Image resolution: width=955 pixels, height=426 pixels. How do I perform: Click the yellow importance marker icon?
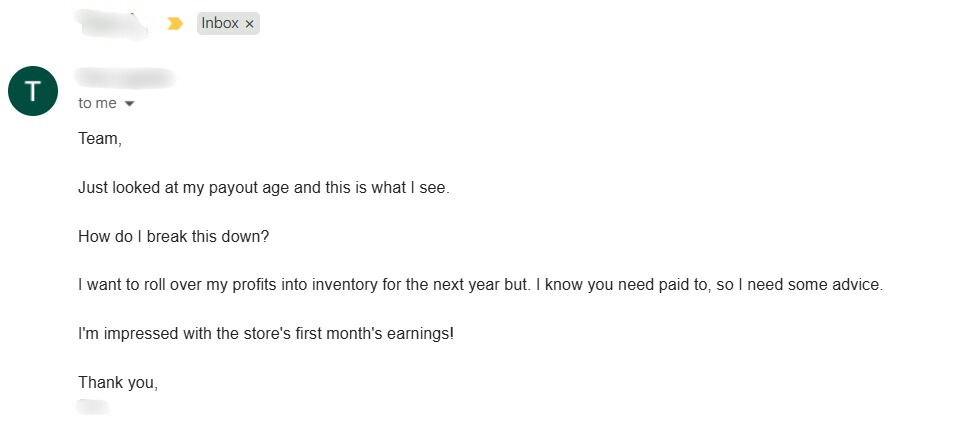coord(175,24)
